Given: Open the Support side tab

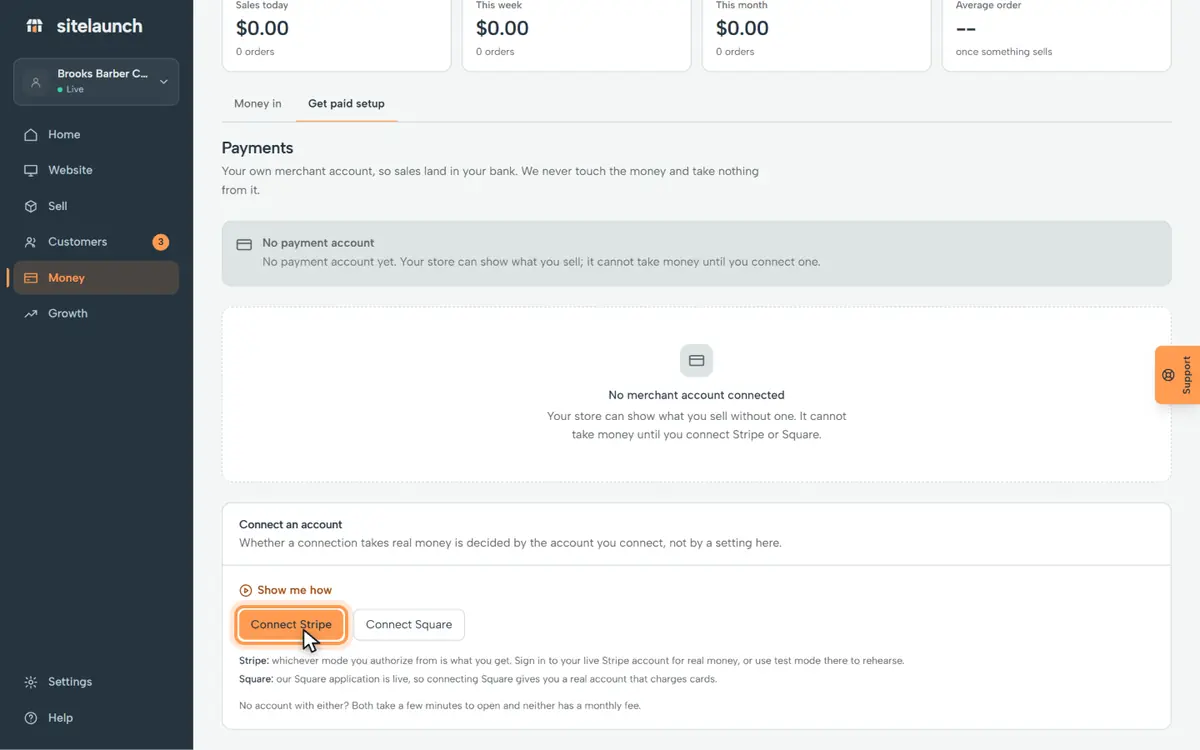Looking at the screenshot, I should tap(1178, 375).
